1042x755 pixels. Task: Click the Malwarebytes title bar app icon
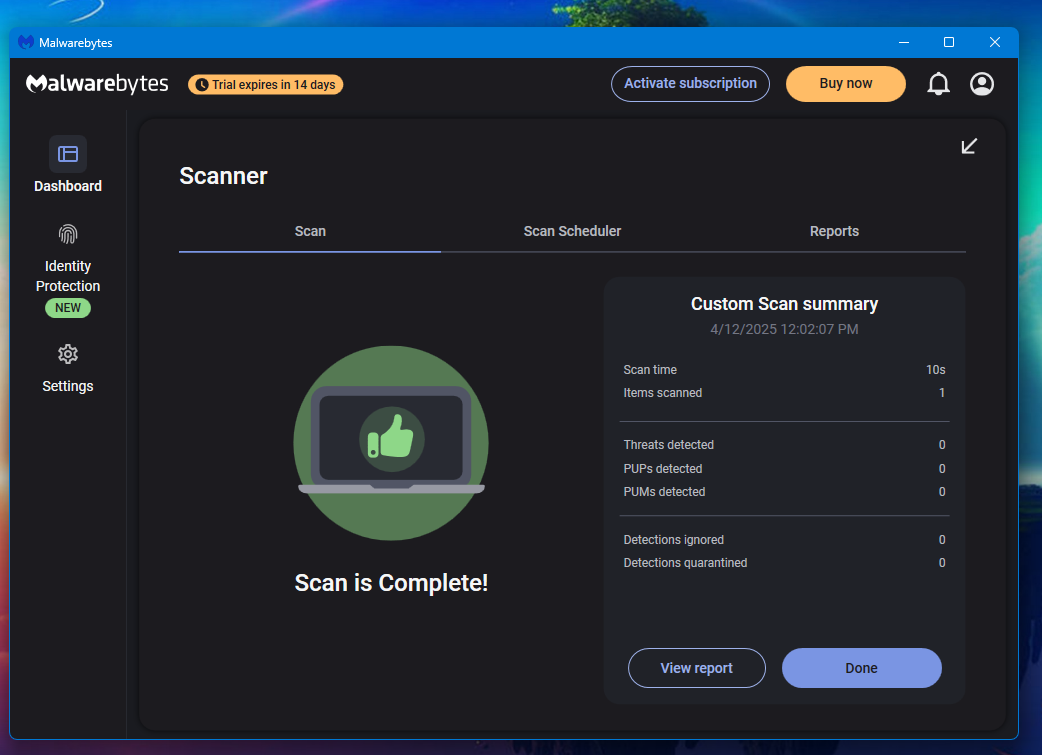coord(26,43)
